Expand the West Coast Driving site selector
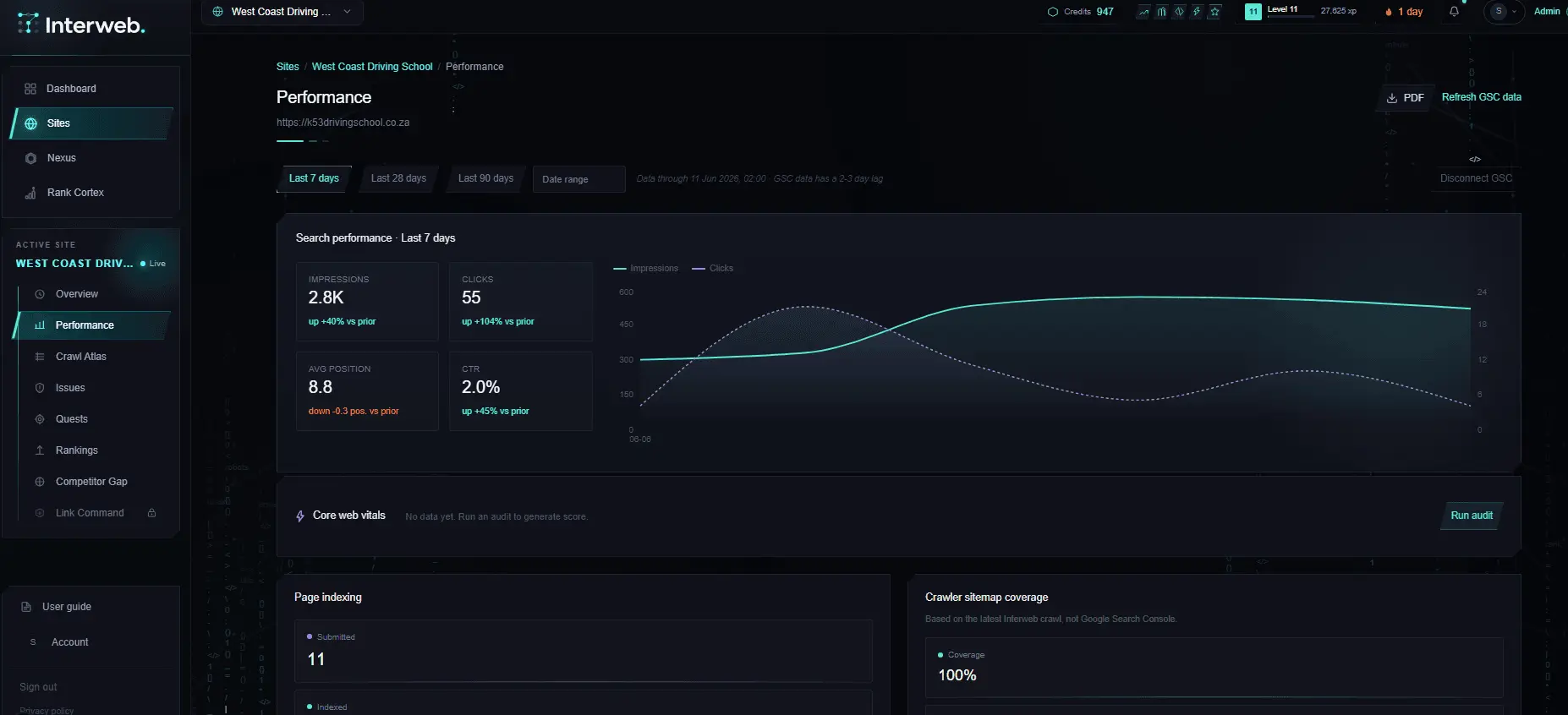1568x715 pixels. [x=282, y=12]
